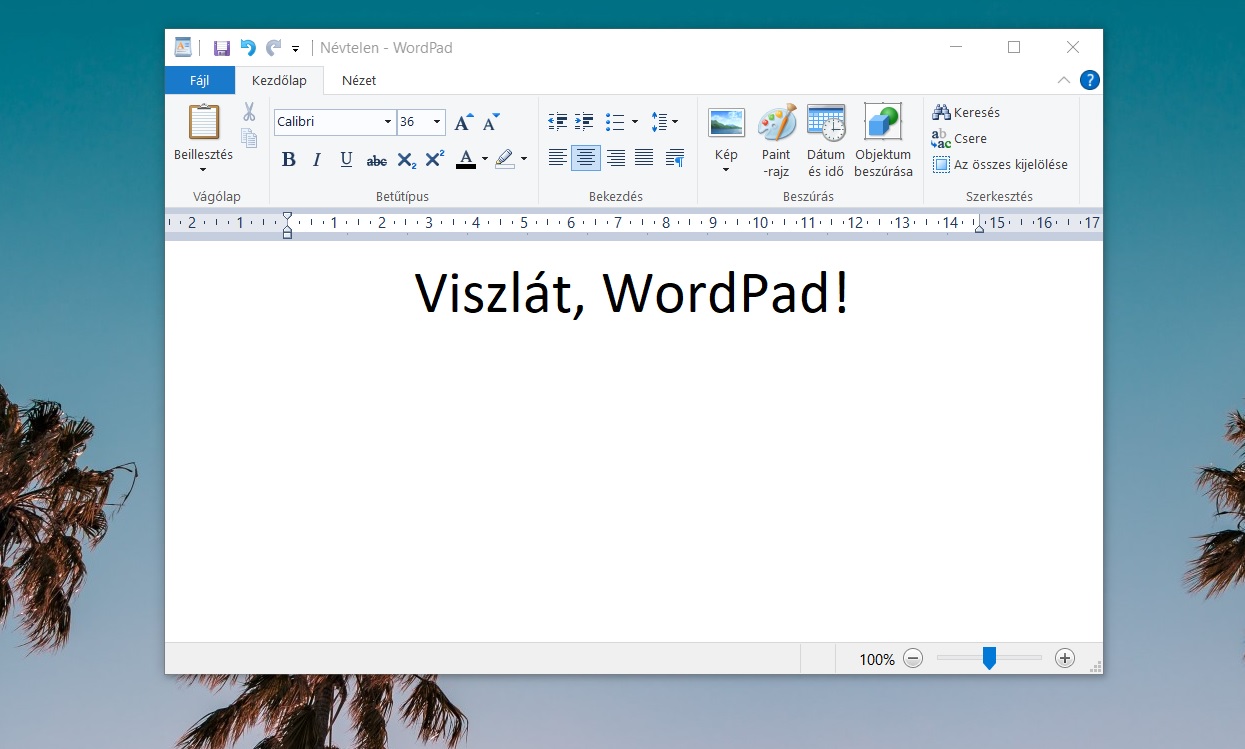Screen dimensions: 1245x749
Task: Toggle underline formatting
Action: tap(346, 159)
